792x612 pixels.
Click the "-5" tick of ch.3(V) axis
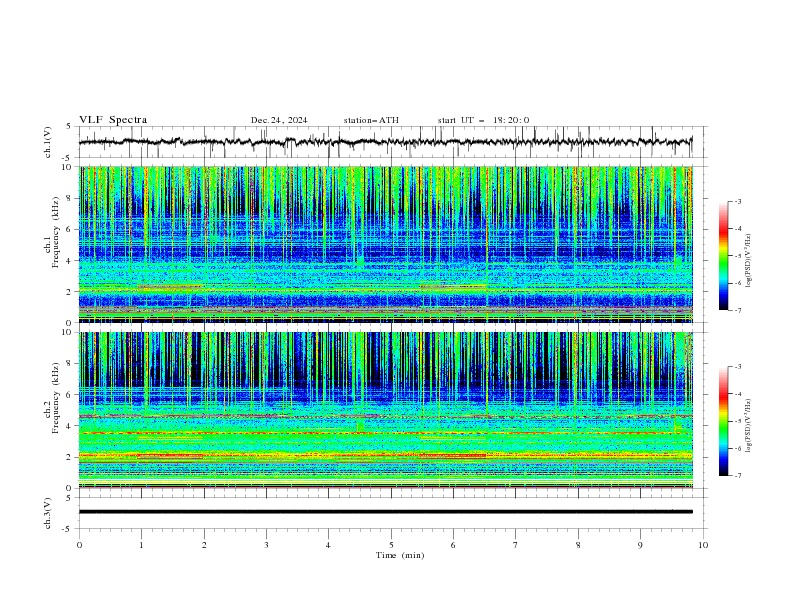click(68, 529)
